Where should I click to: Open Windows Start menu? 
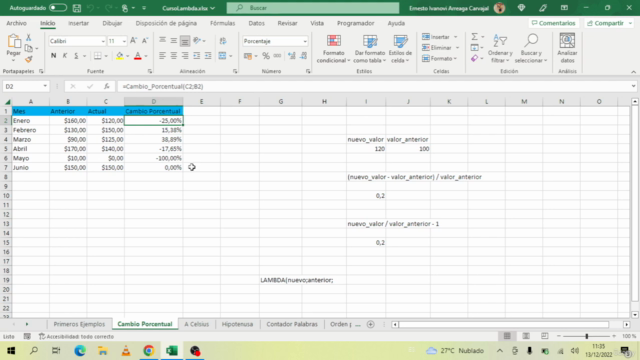11,351
